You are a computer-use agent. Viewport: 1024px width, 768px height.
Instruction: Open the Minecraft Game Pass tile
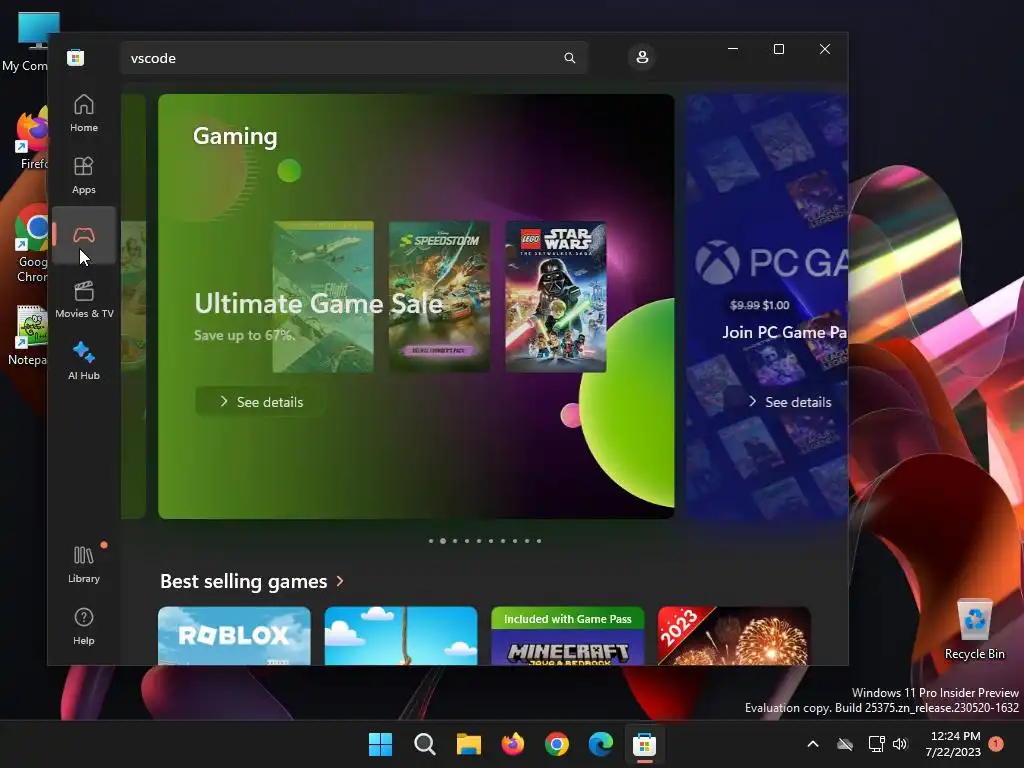[x=568, y=636]
